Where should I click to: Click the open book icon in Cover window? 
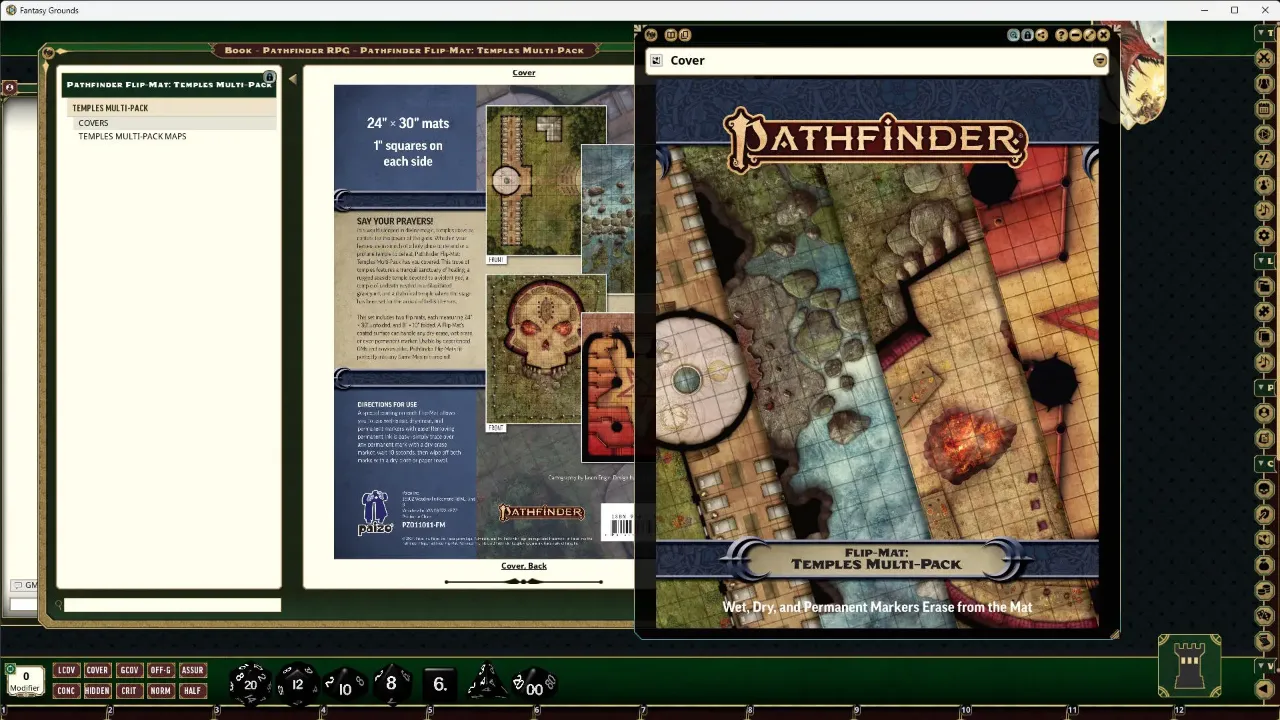(671, 35)
